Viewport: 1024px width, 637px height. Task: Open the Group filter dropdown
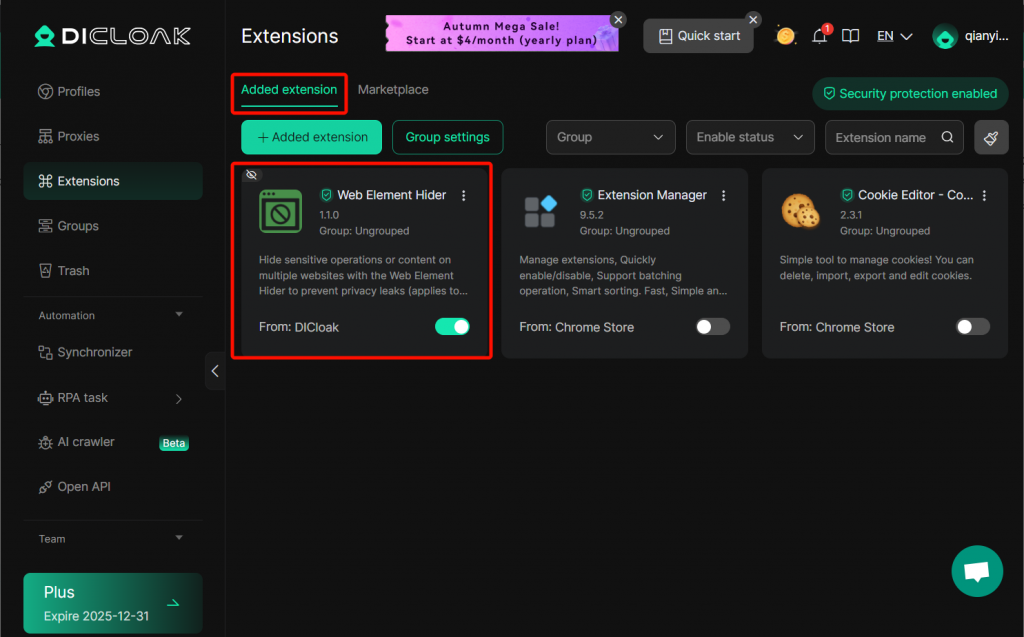point(610,137)
